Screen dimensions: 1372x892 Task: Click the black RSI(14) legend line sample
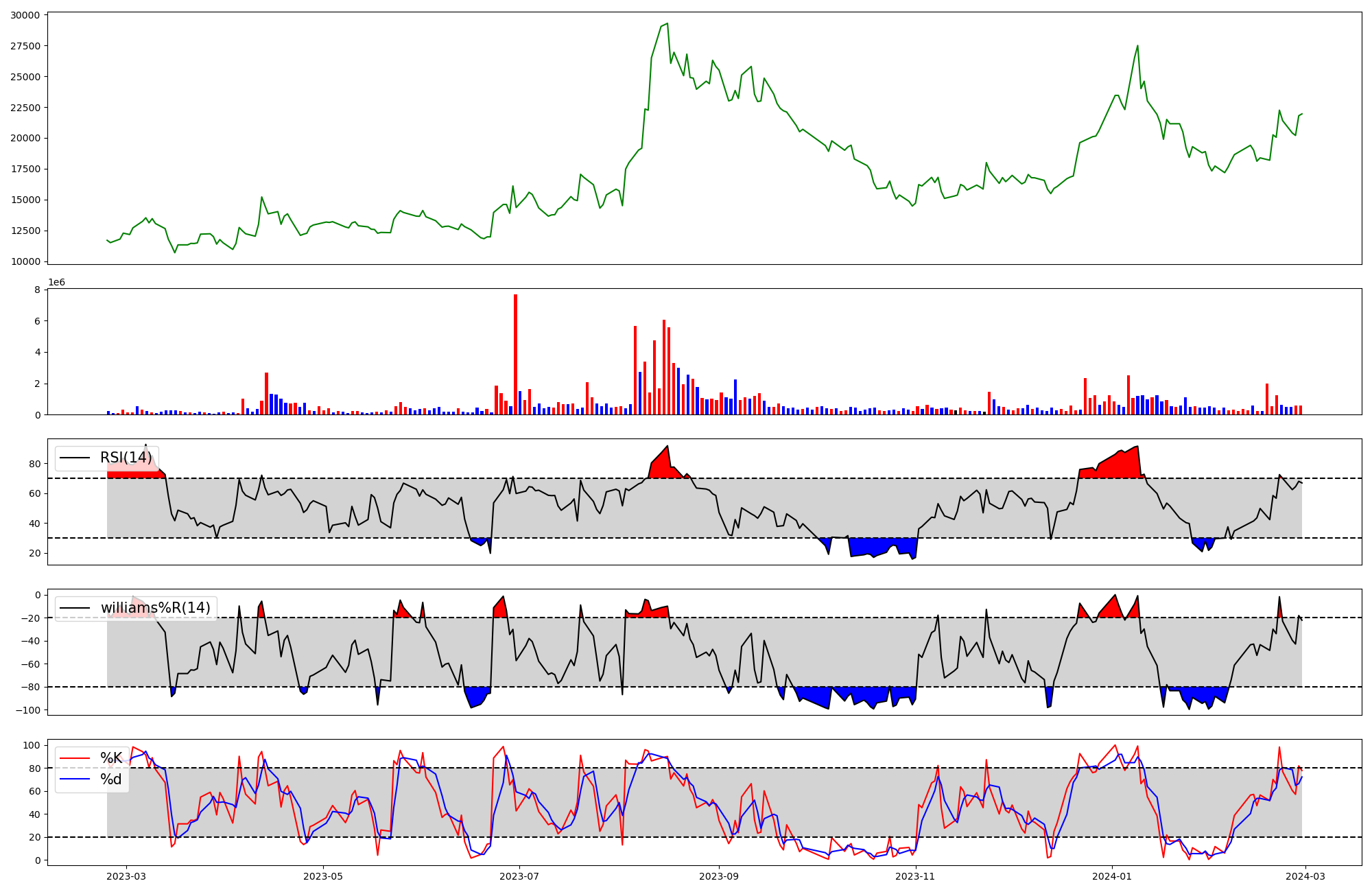coord(75,458)
